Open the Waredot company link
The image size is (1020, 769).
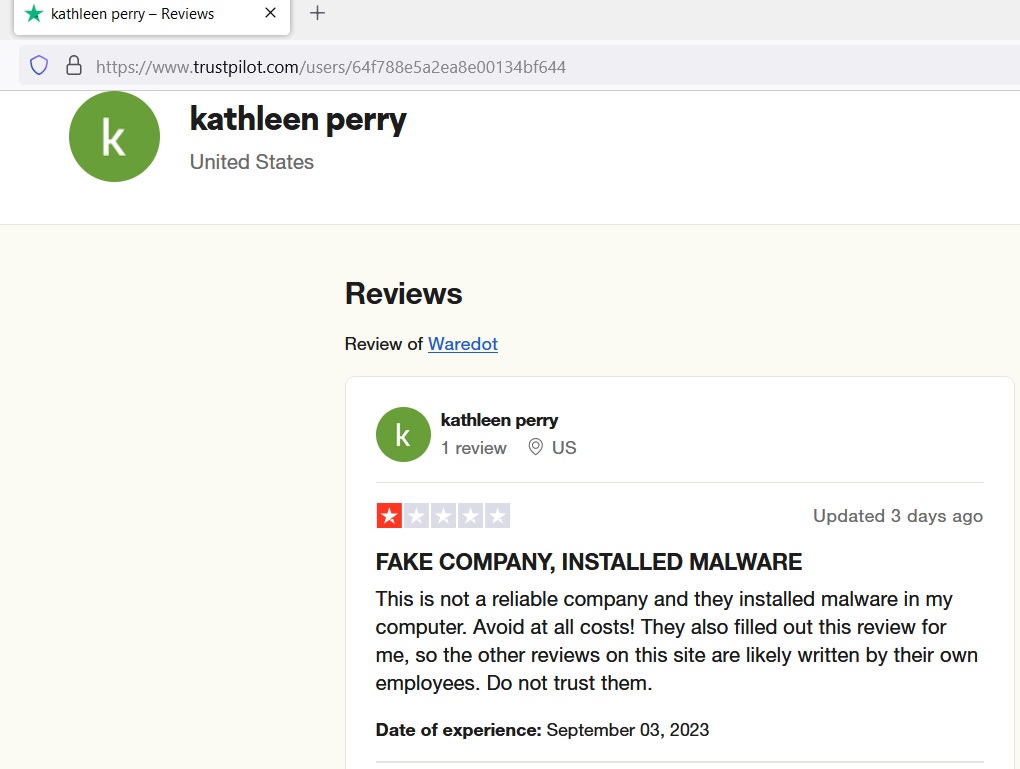pos(462,344)
